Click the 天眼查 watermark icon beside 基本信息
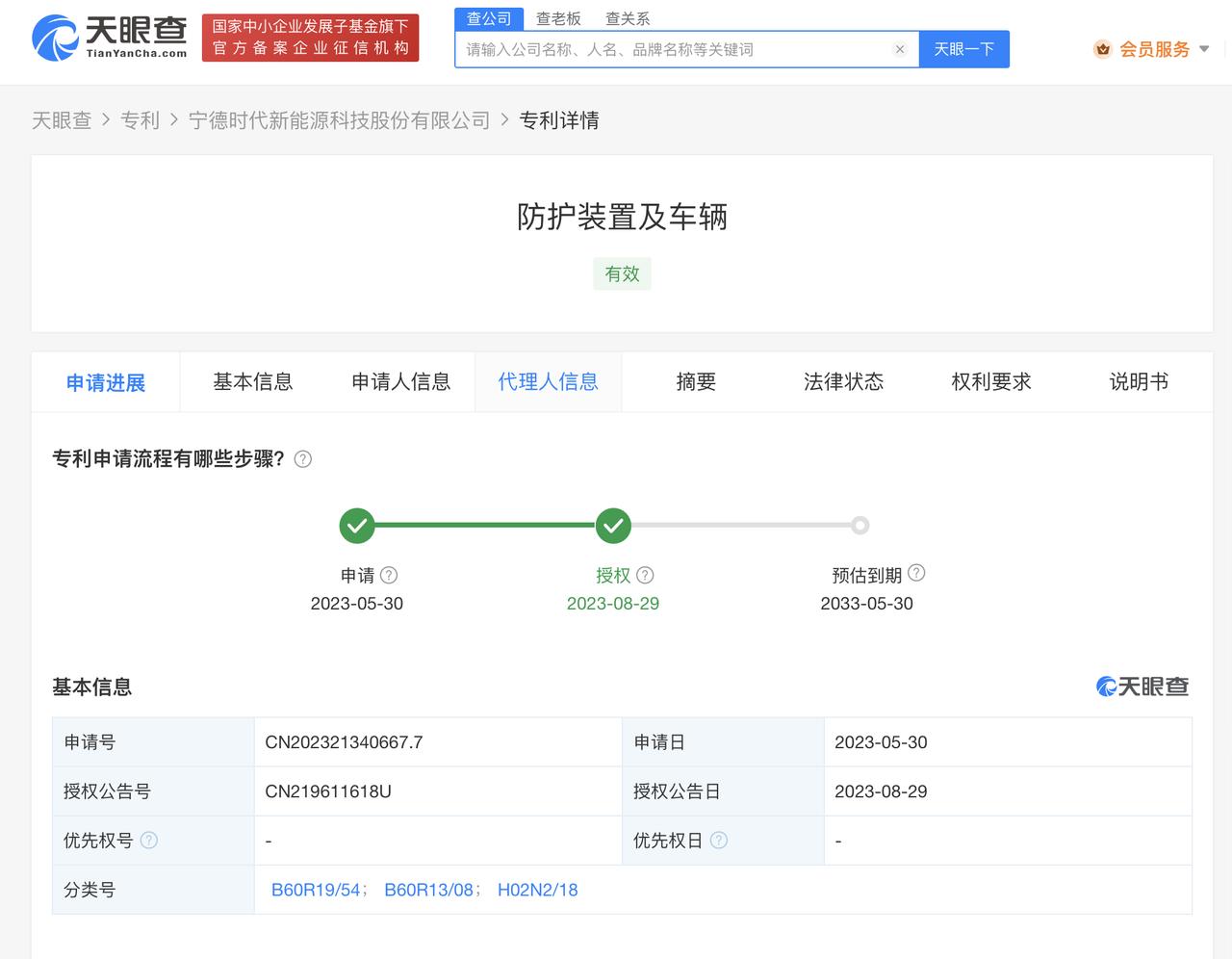The image size is (1232, 959). (x=1105, y=687)
